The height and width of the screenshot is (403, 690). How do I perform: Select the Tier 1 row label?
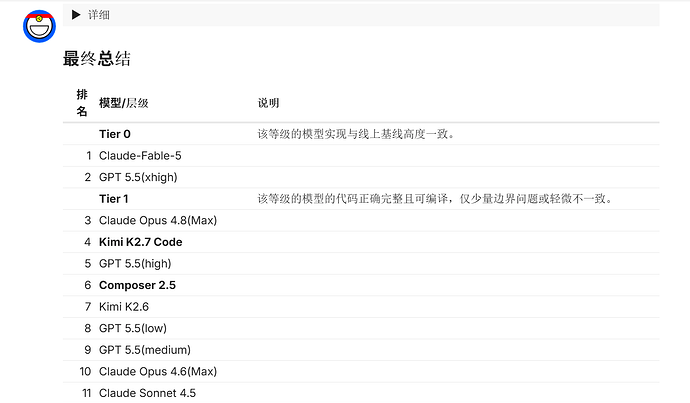click(x=114, y=198)
